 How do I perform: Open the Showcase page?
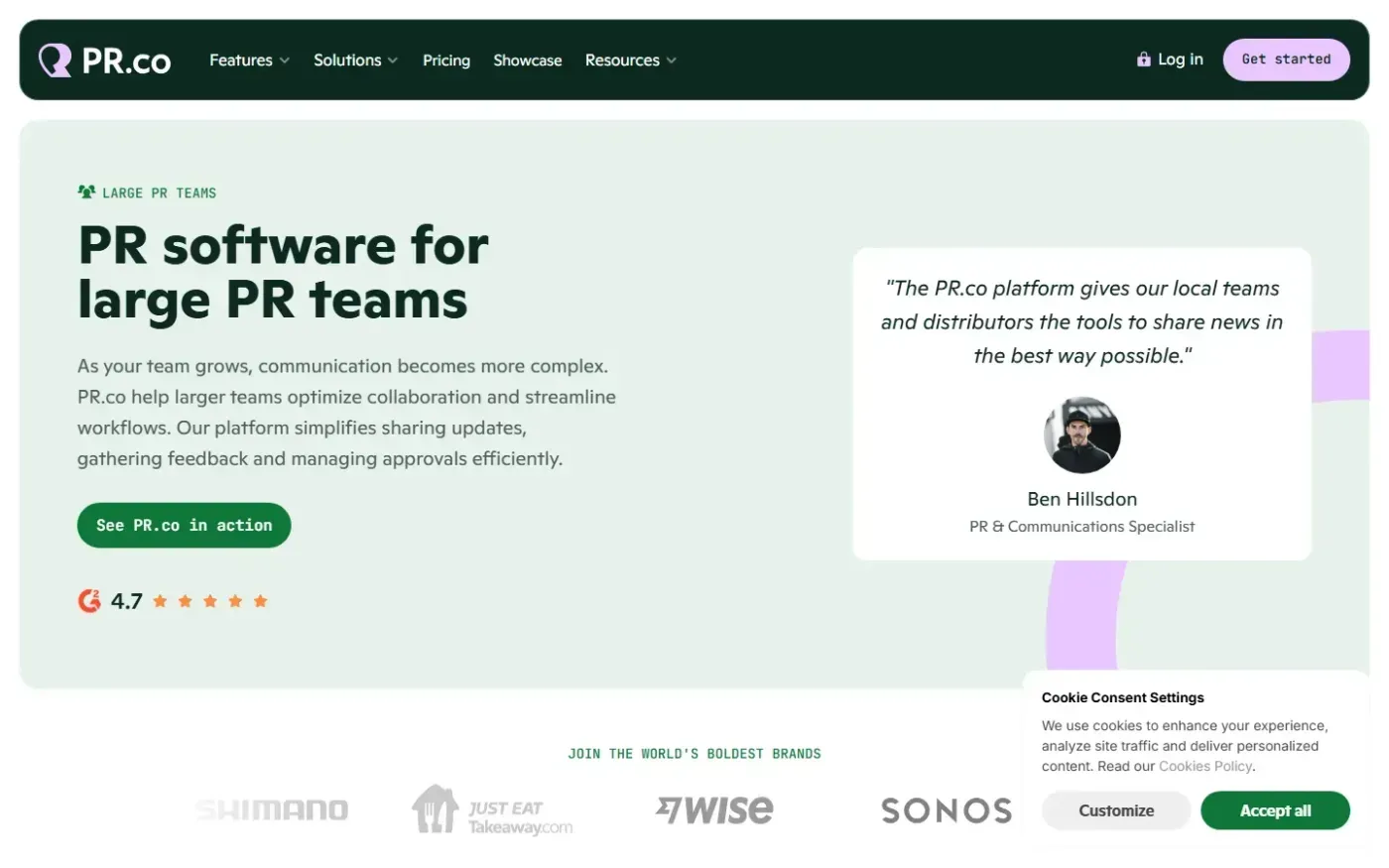[528, 61]
